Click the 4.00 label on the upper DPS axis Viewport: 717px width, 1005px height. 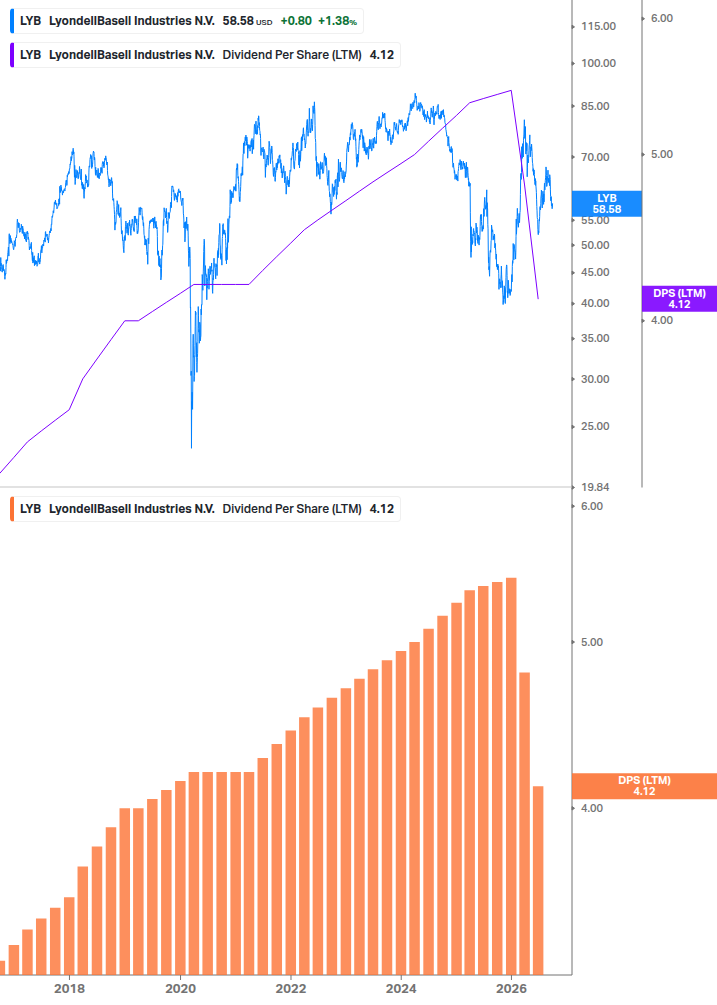coord(662,320)
